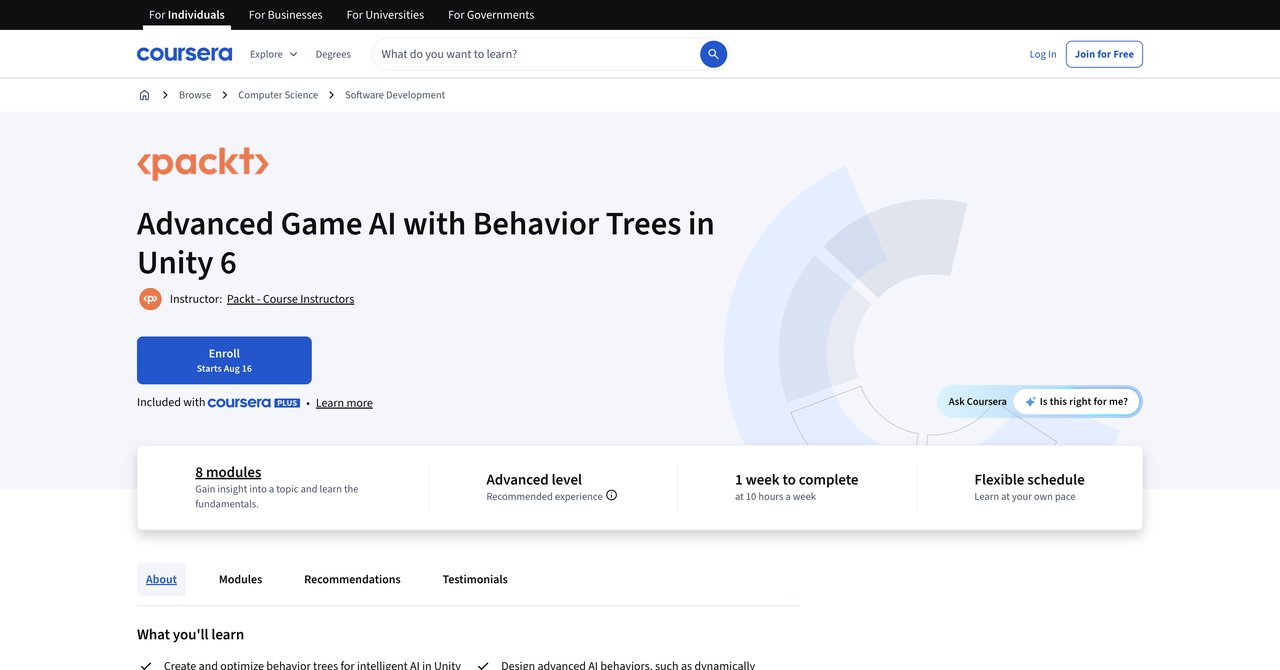Open the Recommended experience info icon

612,496
